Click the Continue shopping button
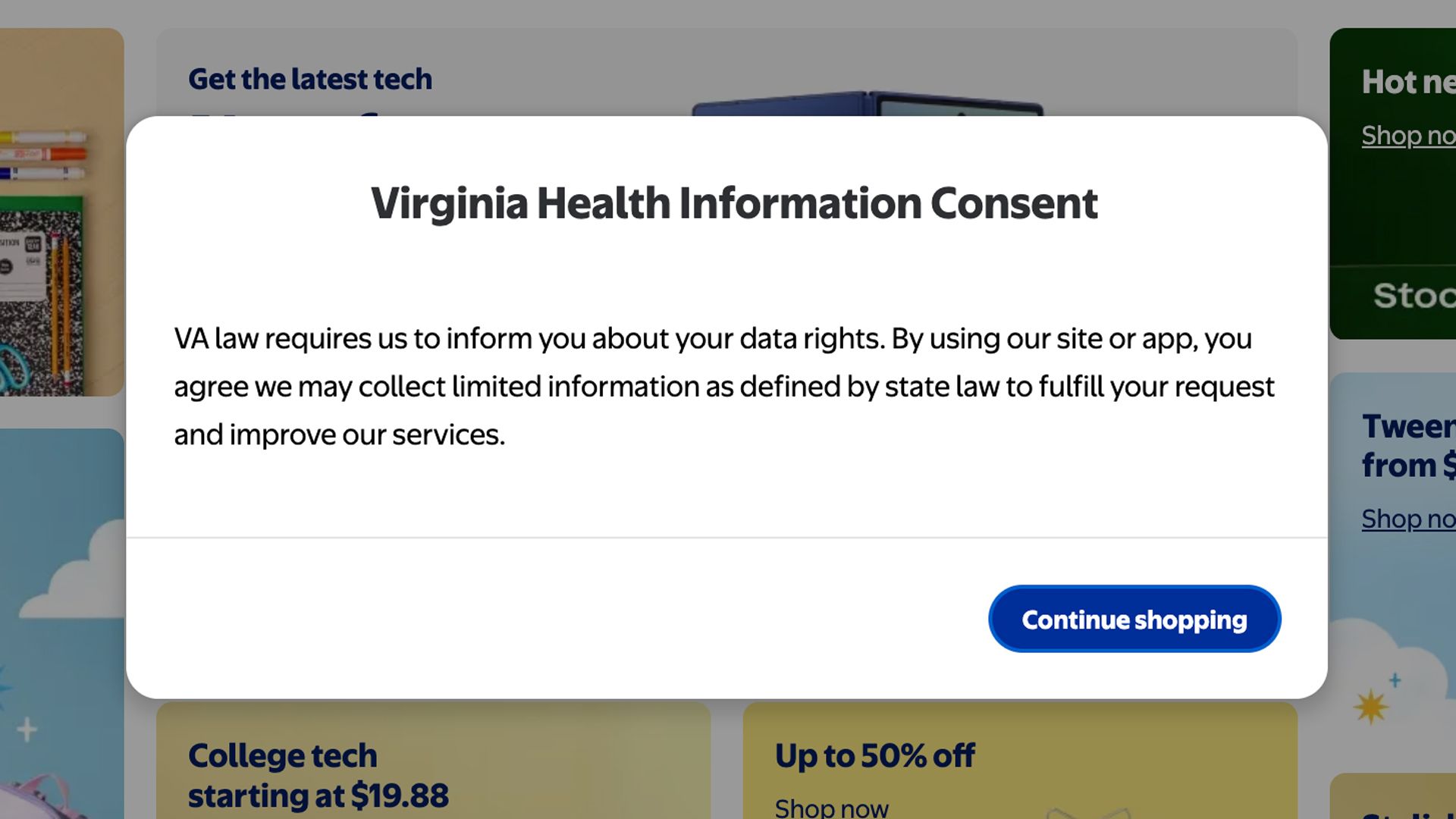Viewport: 1456px width, 819px height. 1134,619
